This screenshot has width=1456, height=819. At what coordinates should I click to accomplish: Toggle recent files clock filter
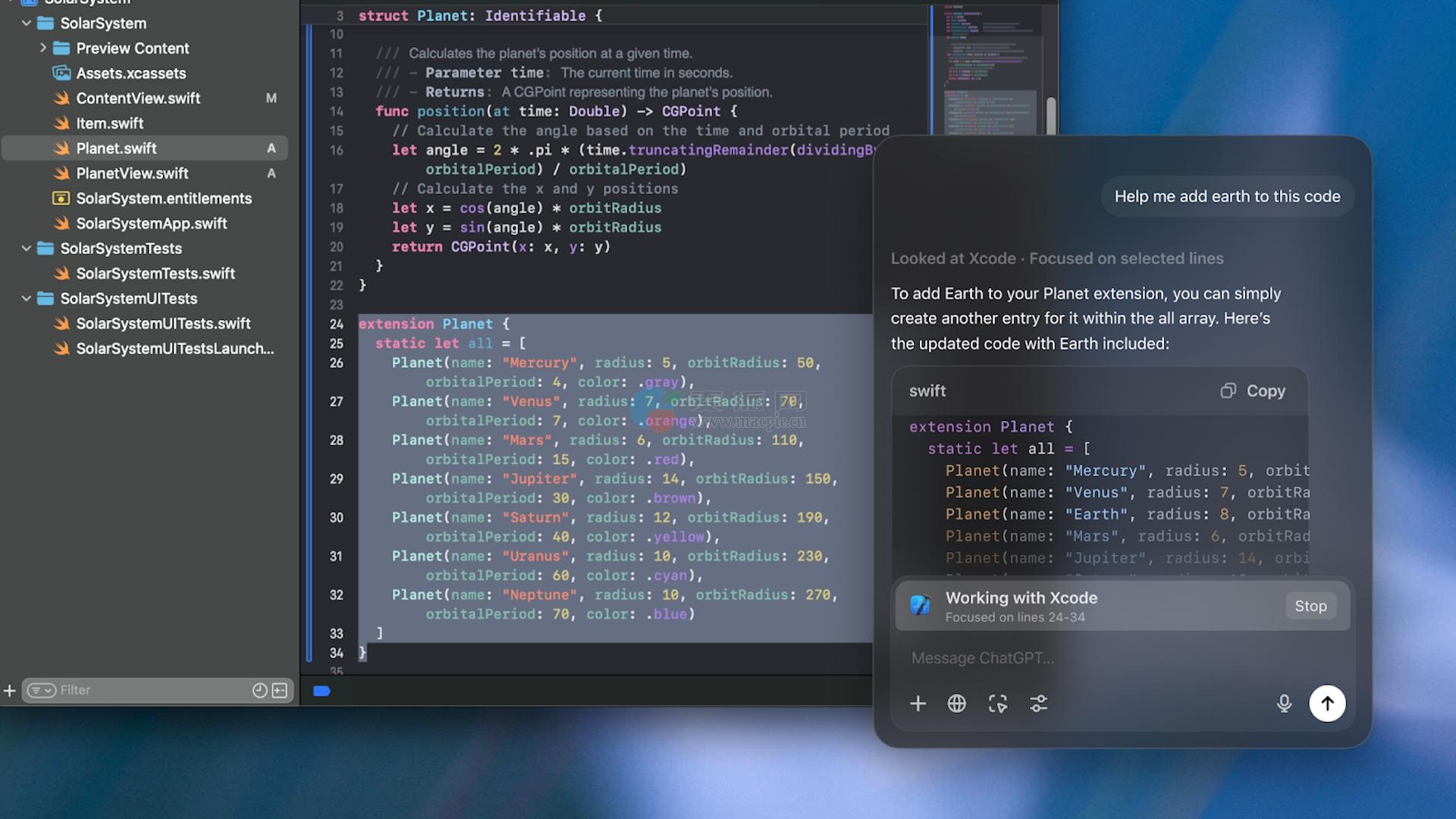(x=259, y=690)
